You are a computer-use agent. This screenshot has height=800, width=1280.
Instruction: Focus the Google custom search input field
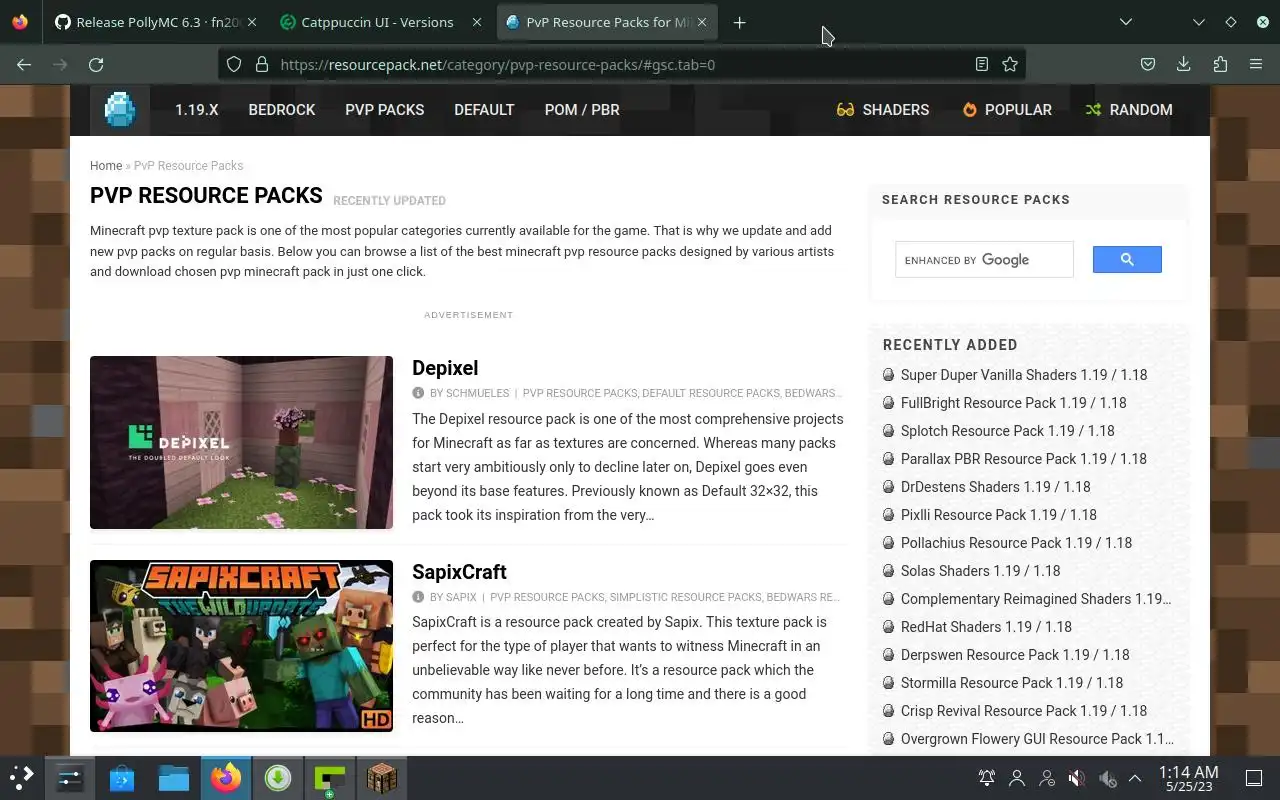pyautogui.click(x=984, y=260)
